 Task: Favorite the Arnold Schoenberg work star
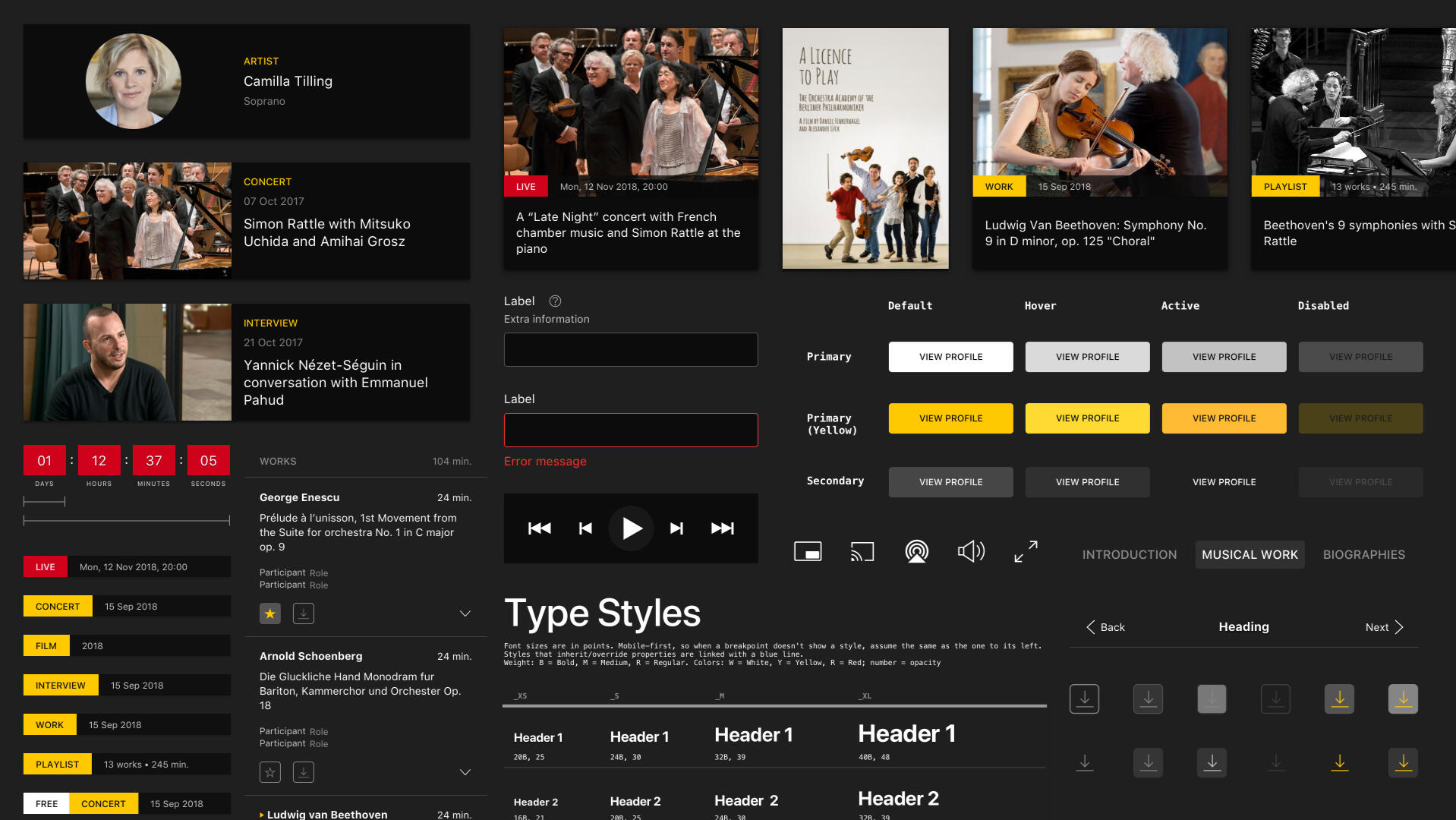[x=270, y=772]
